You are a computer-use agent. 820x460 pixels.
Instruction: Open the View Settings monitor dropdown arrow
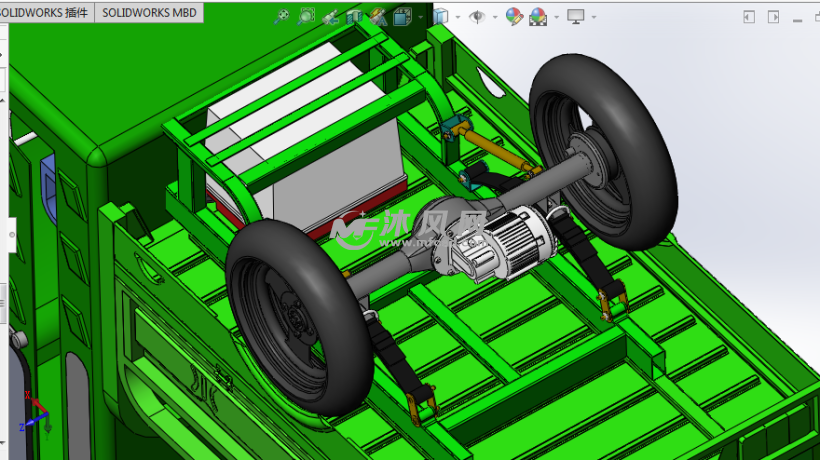tap(594, 17)
